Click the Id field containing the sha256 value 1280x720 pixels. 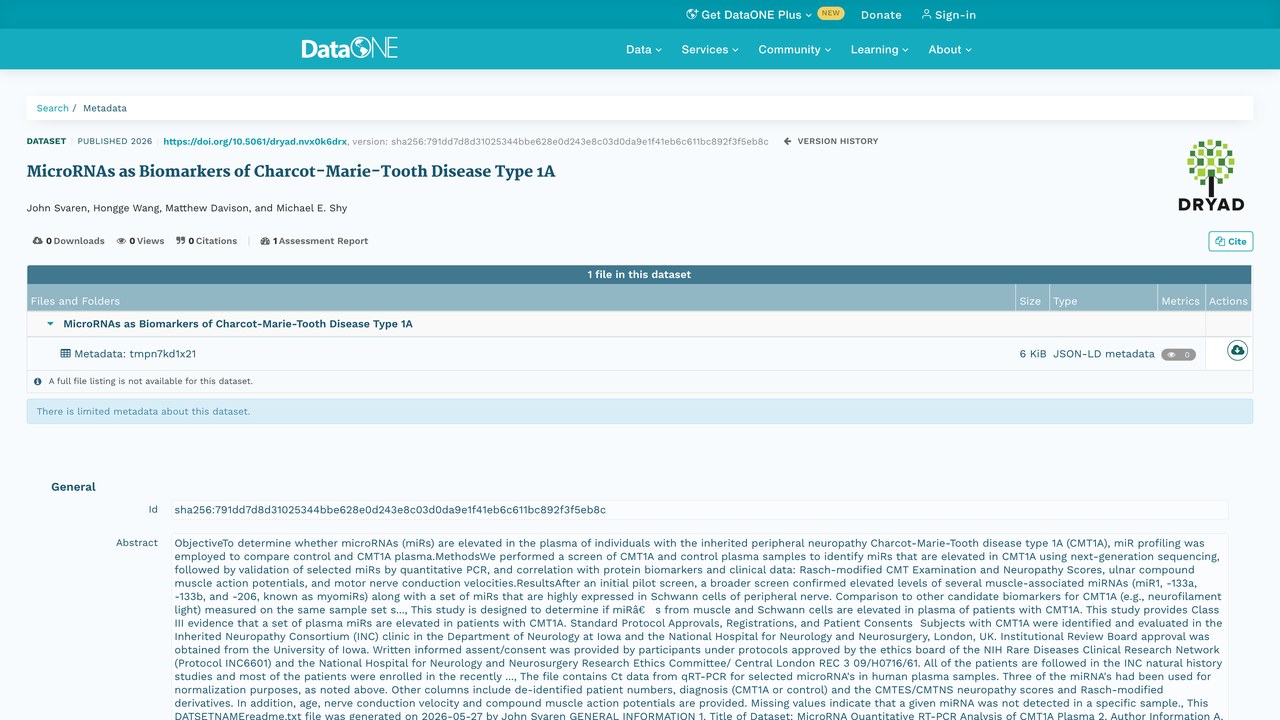pos(699,510)
